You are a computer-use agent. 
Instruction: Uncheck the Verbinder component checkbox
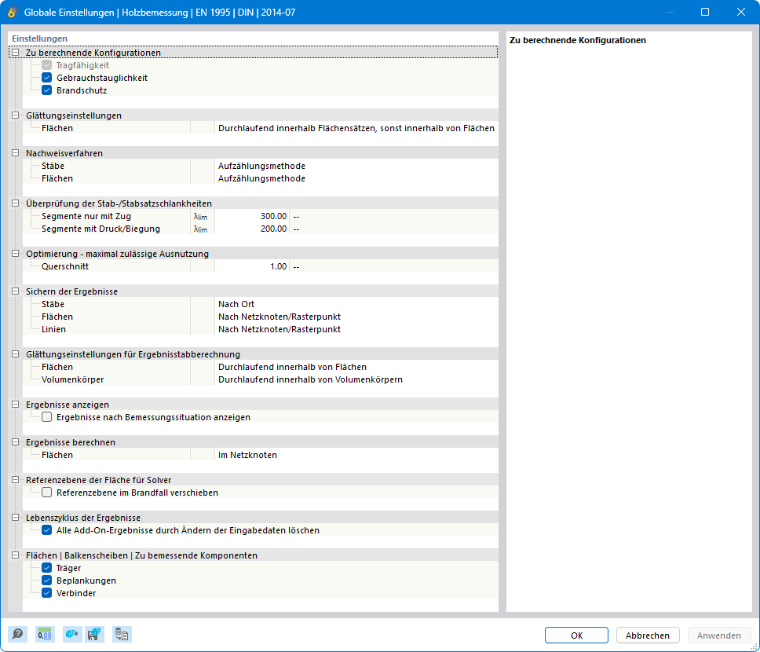[47, 593]
